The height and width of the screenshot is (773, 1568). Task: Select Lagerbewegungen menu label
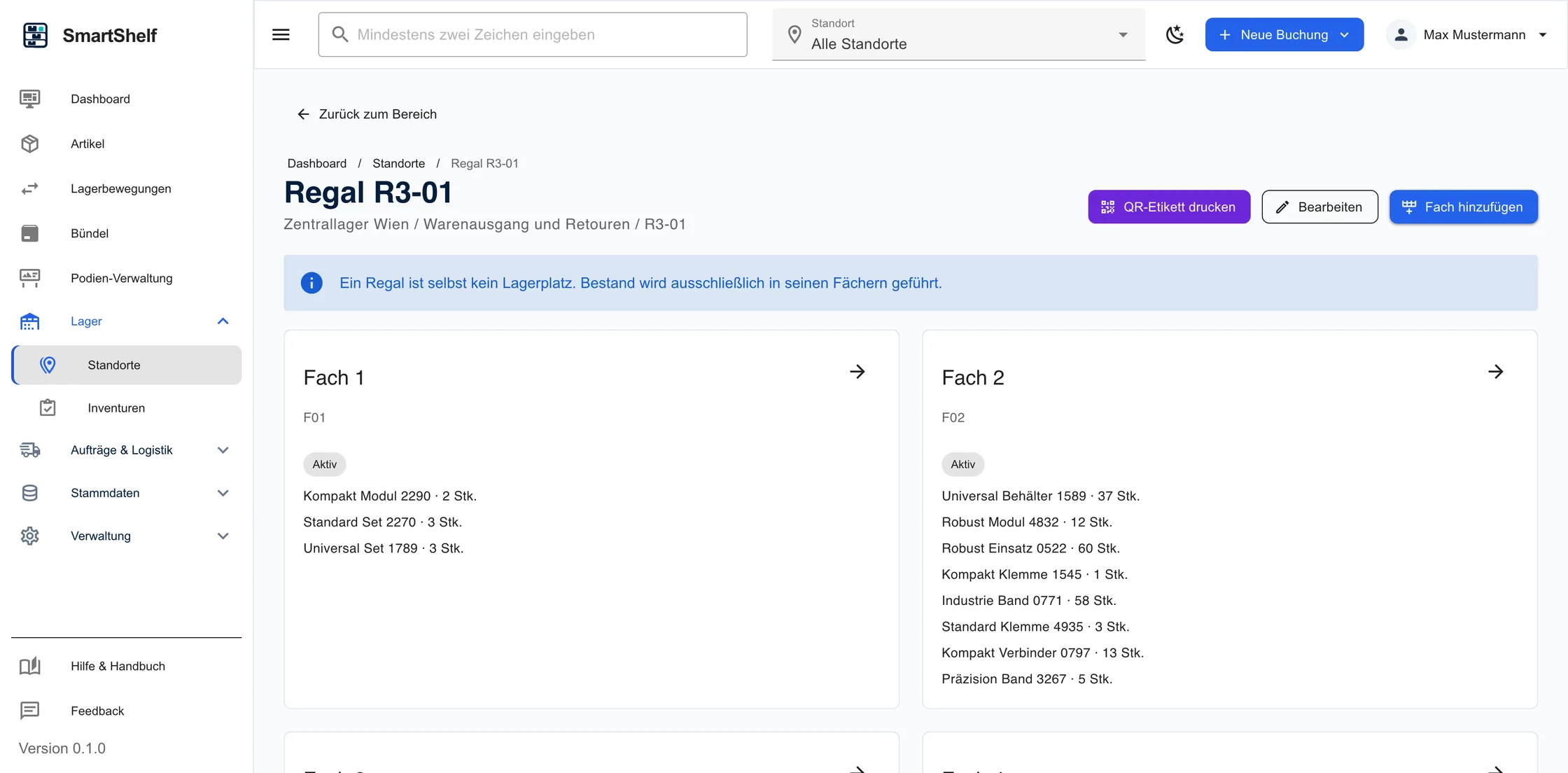[121, 188]
